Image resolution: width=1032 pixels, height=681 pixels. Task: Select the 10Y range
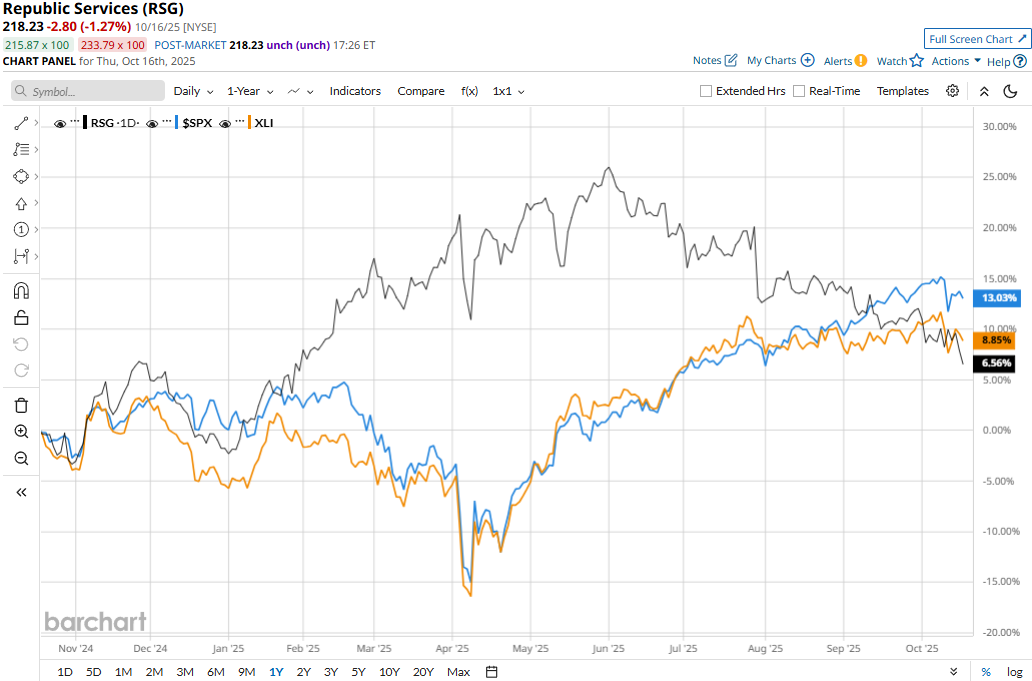click(x=389, y=672)
